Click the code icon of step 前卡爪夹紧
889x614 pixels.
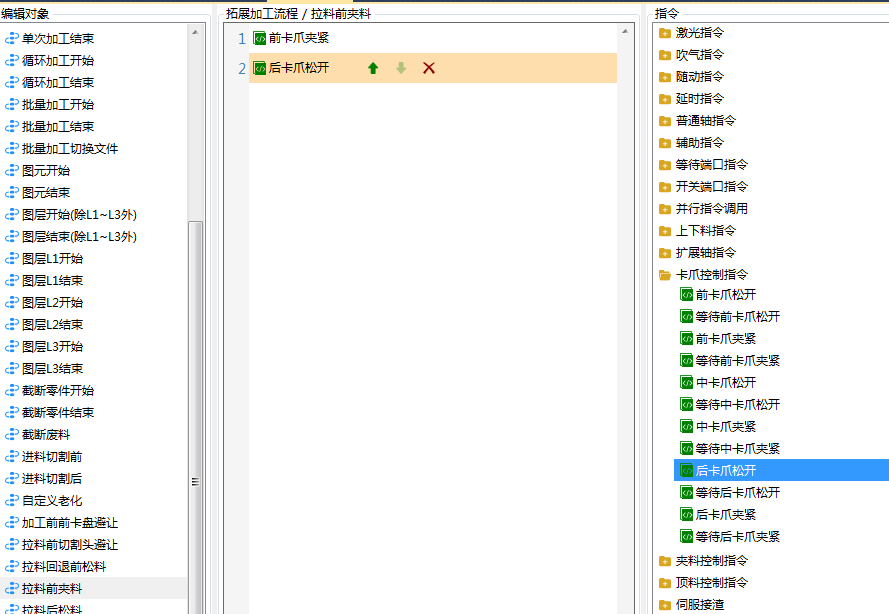click(259, 38)
